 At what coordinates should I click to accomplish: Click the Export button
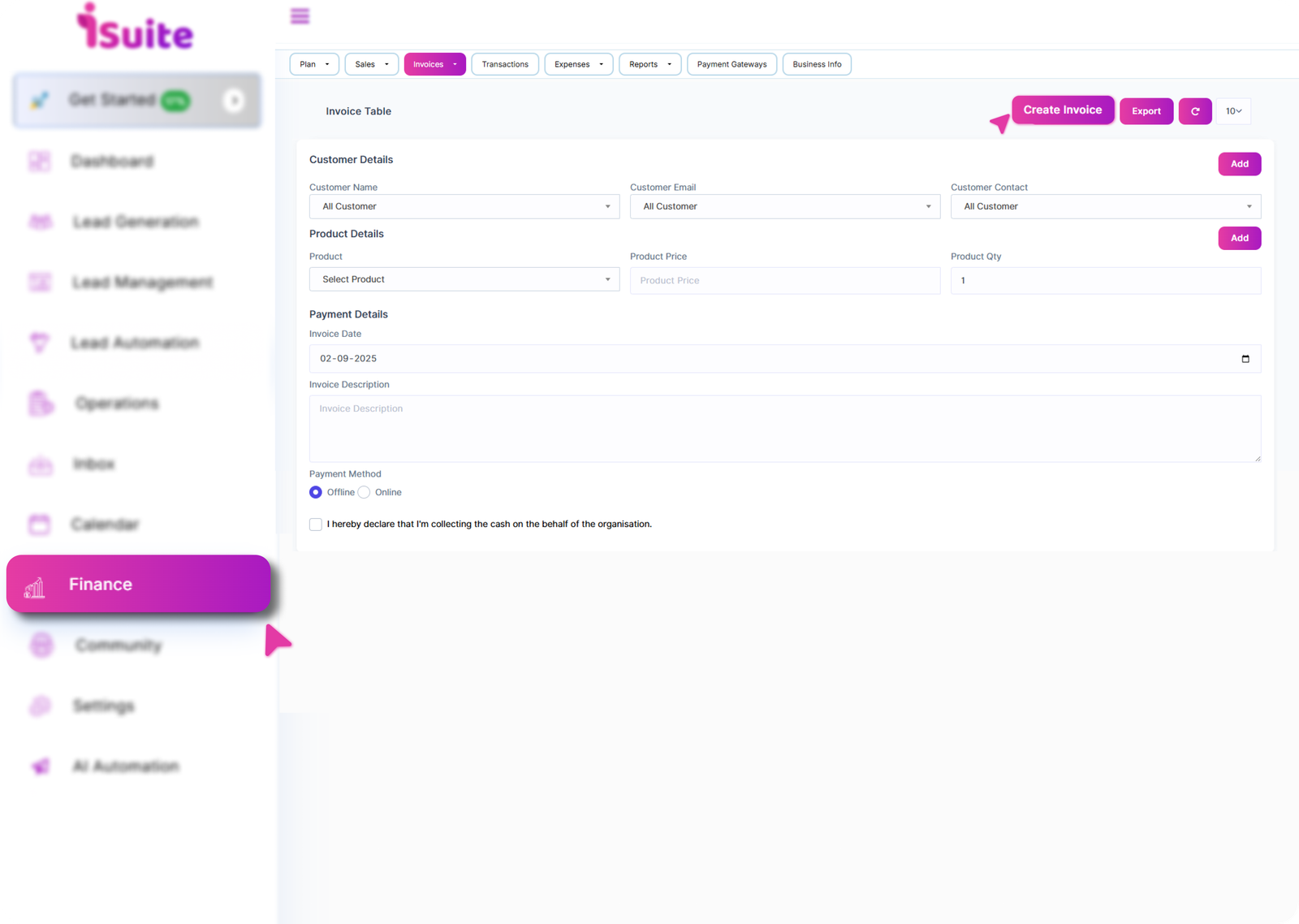tap(1146, 111)
